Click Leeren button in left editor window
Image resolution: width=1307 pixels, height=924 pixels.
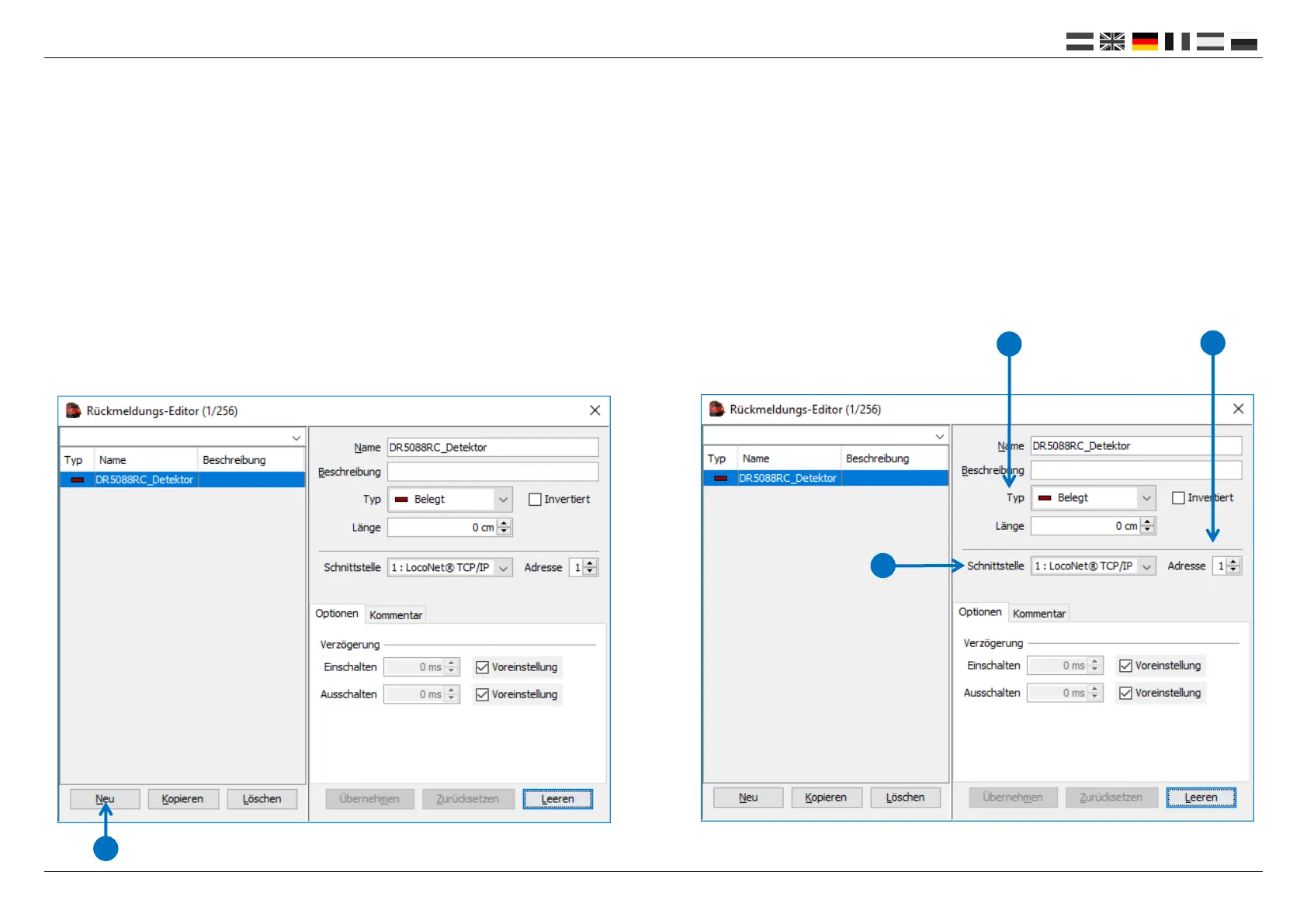pyautogui.click(x=557, y=799)
